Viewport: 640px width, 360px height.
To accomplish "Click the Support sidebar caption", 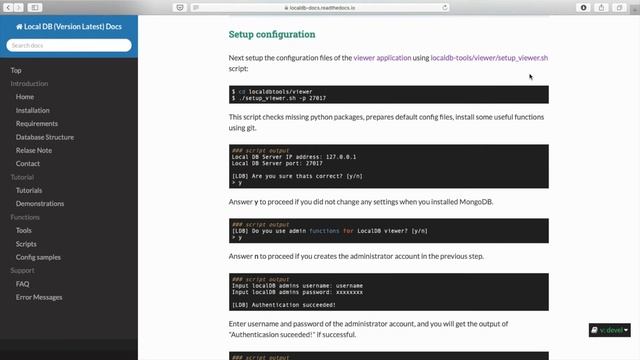I will tap(22, 270).
